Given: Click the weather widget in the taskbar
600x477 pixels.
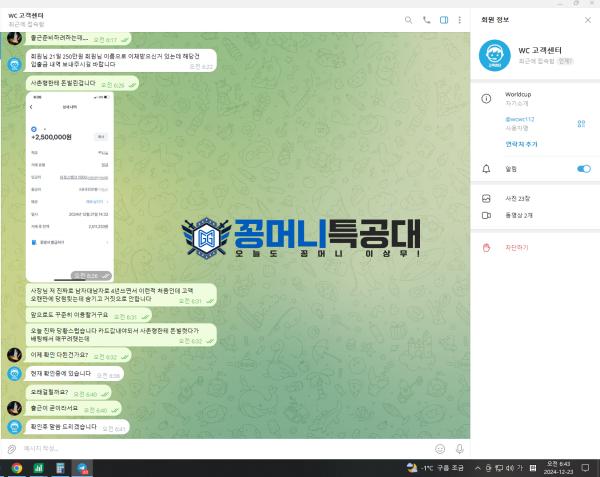Looking at the screenshot, I should coord(435,468).
